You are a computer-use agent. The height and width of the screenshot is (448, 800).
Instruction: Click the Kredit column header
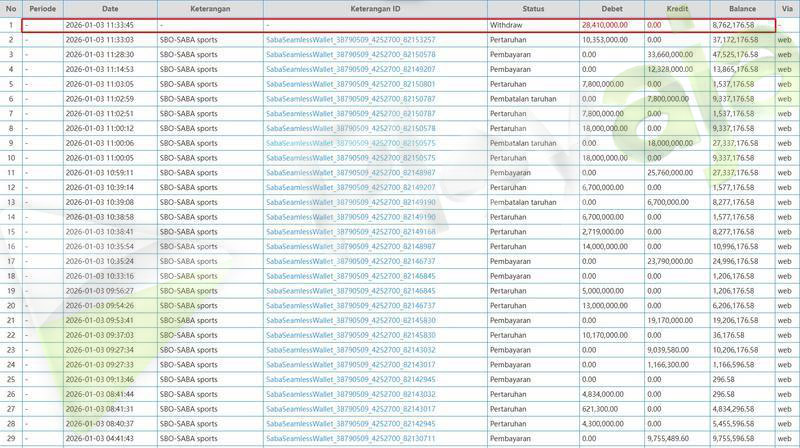click(677, 7)
